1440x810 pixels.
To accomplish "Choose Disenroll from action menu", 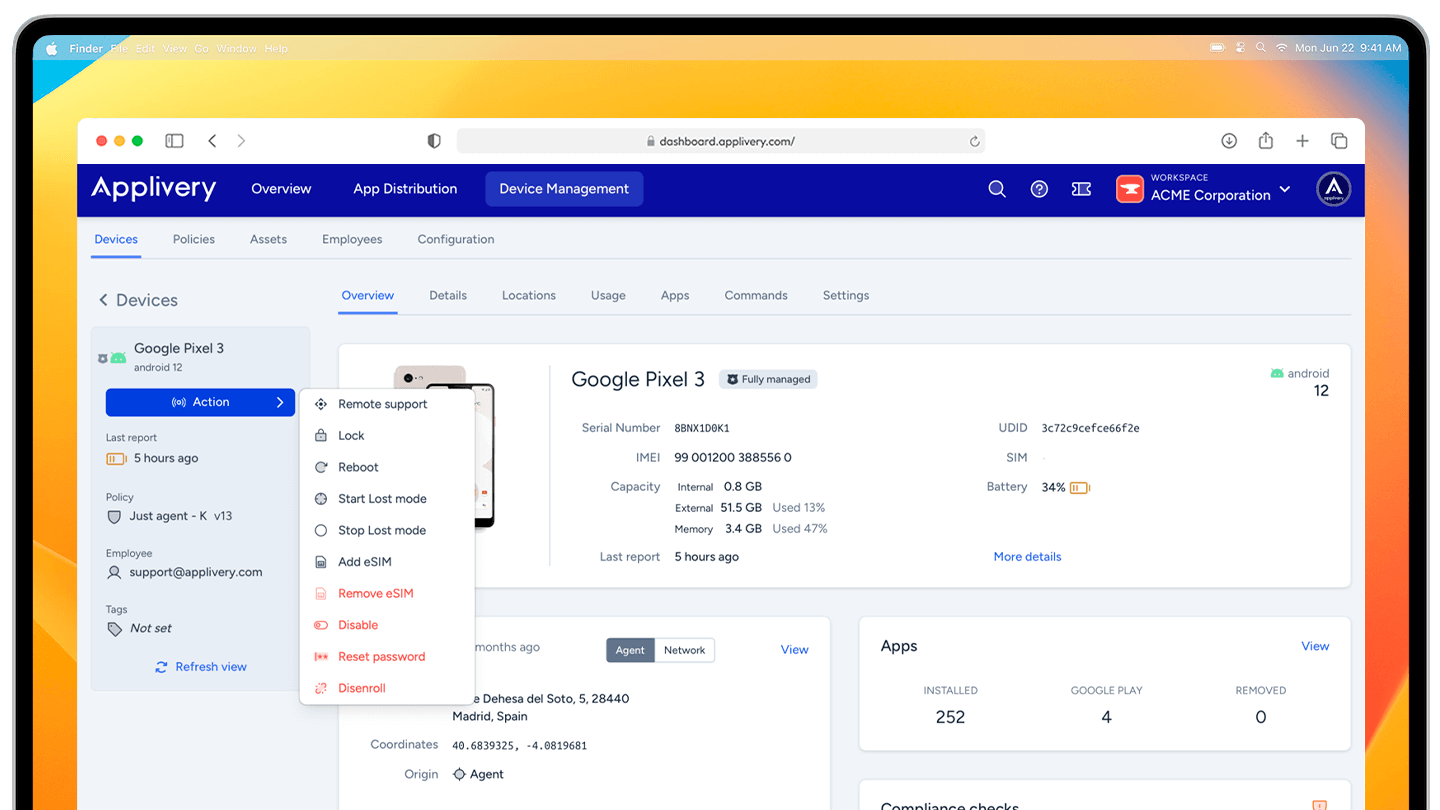I will point(386,688).
